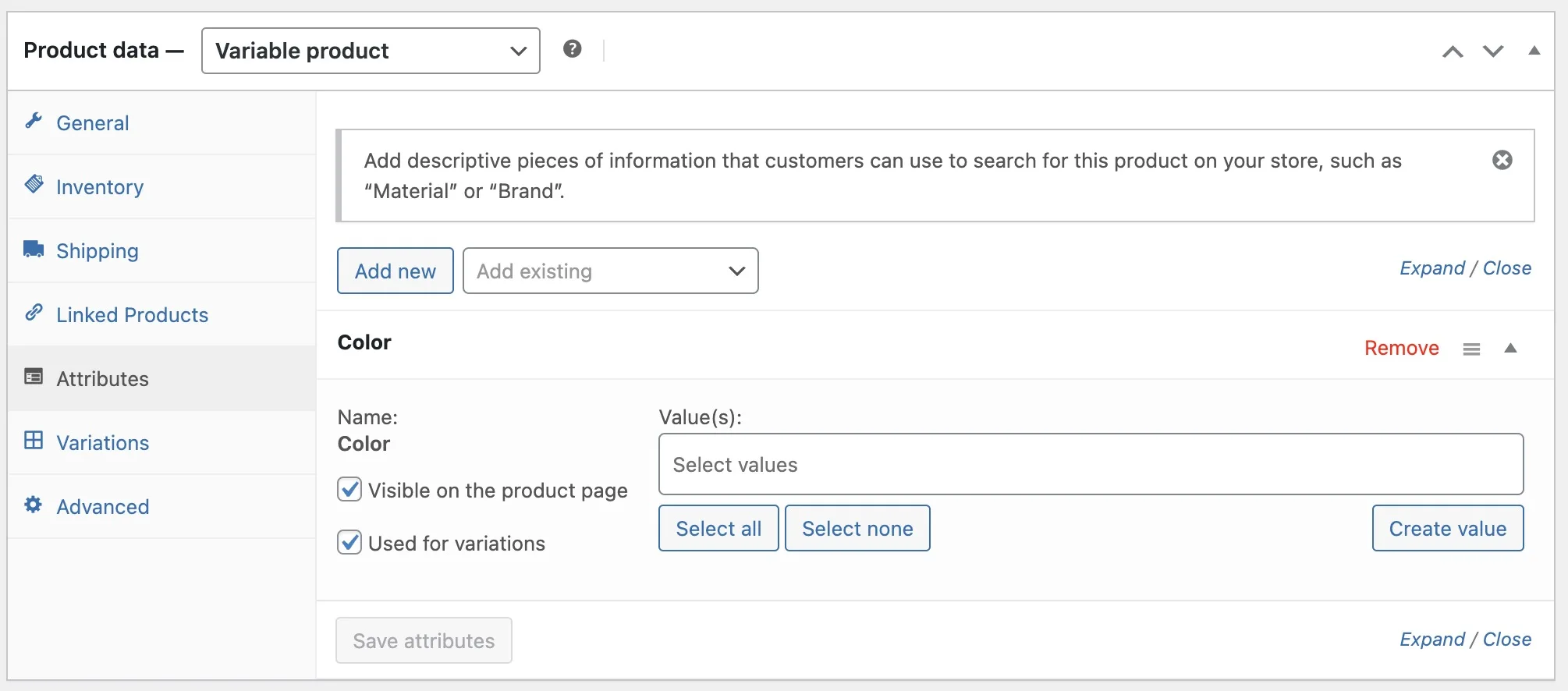Viewport: 1568px width, 691px height.
Task: Switch to the Variations tab
Action: [162, 443]
